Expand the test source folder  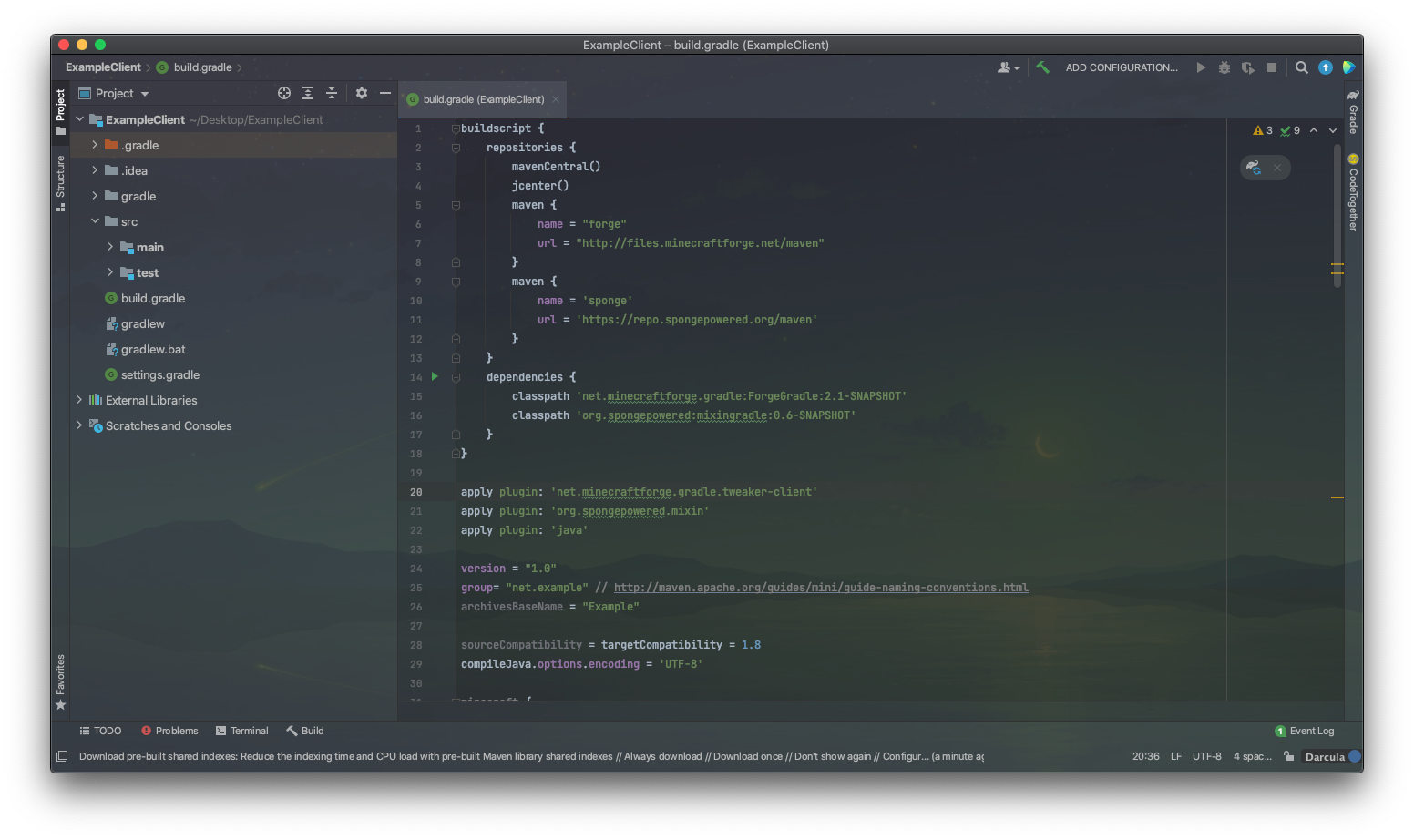[110, 272]
